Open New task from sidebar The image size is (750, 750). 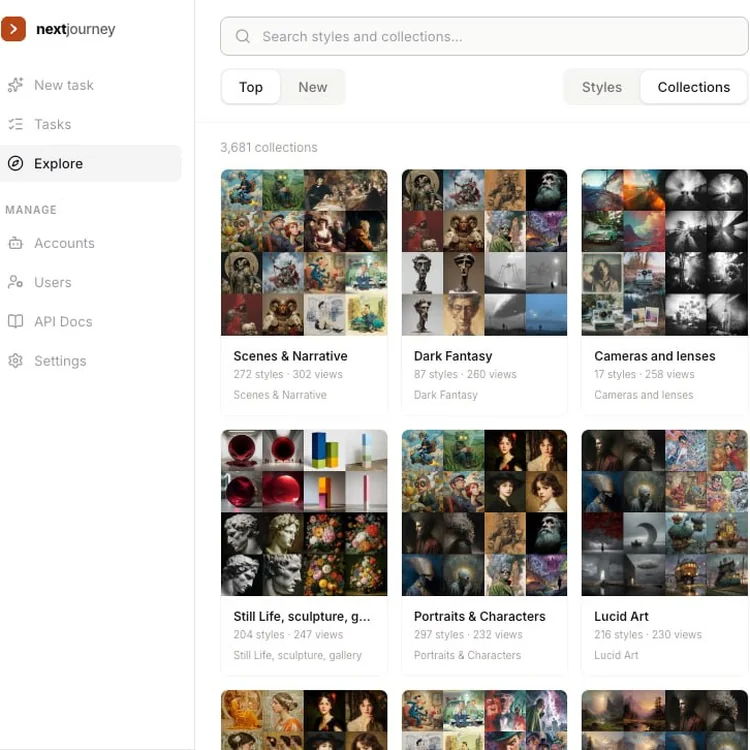(x=91, y=85)
